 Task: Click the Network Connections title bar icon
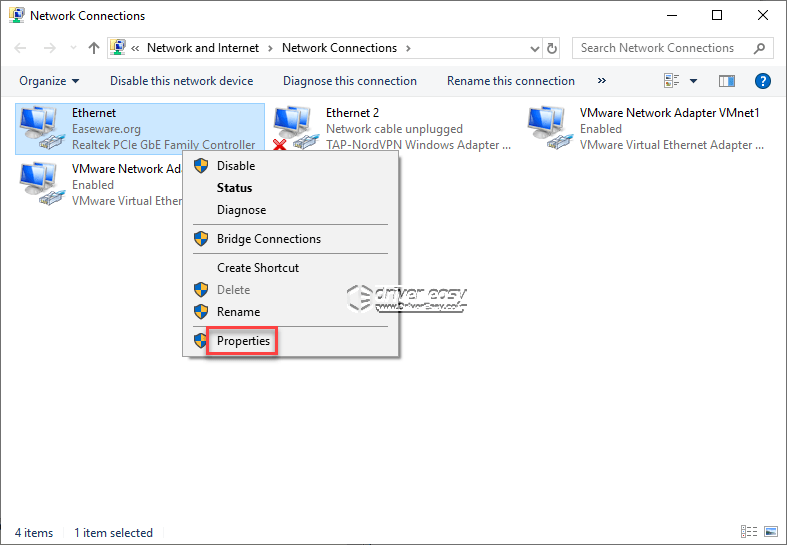(17, 15)
